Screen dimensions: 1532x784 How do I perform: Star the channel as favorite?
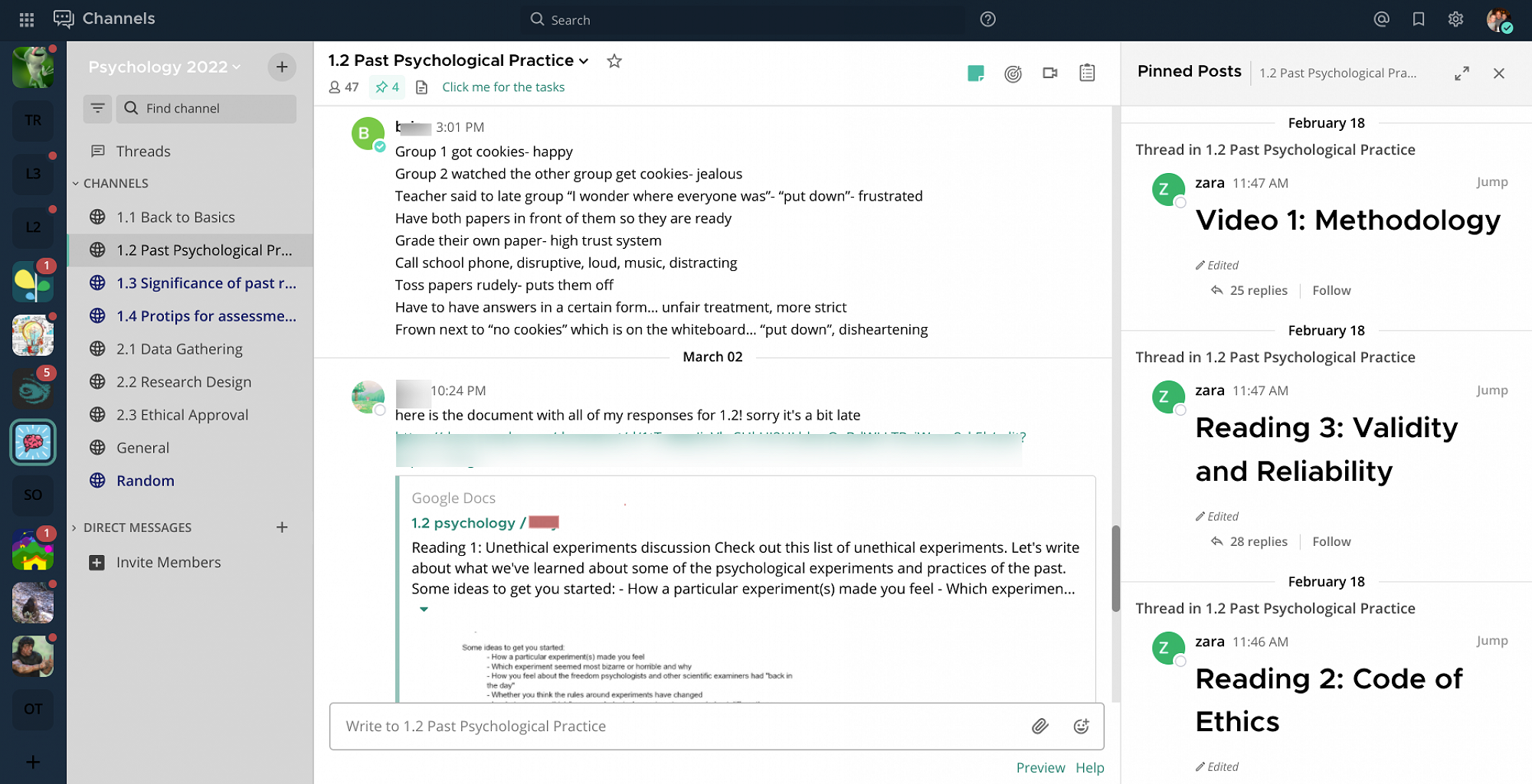[x=614, y=61]
